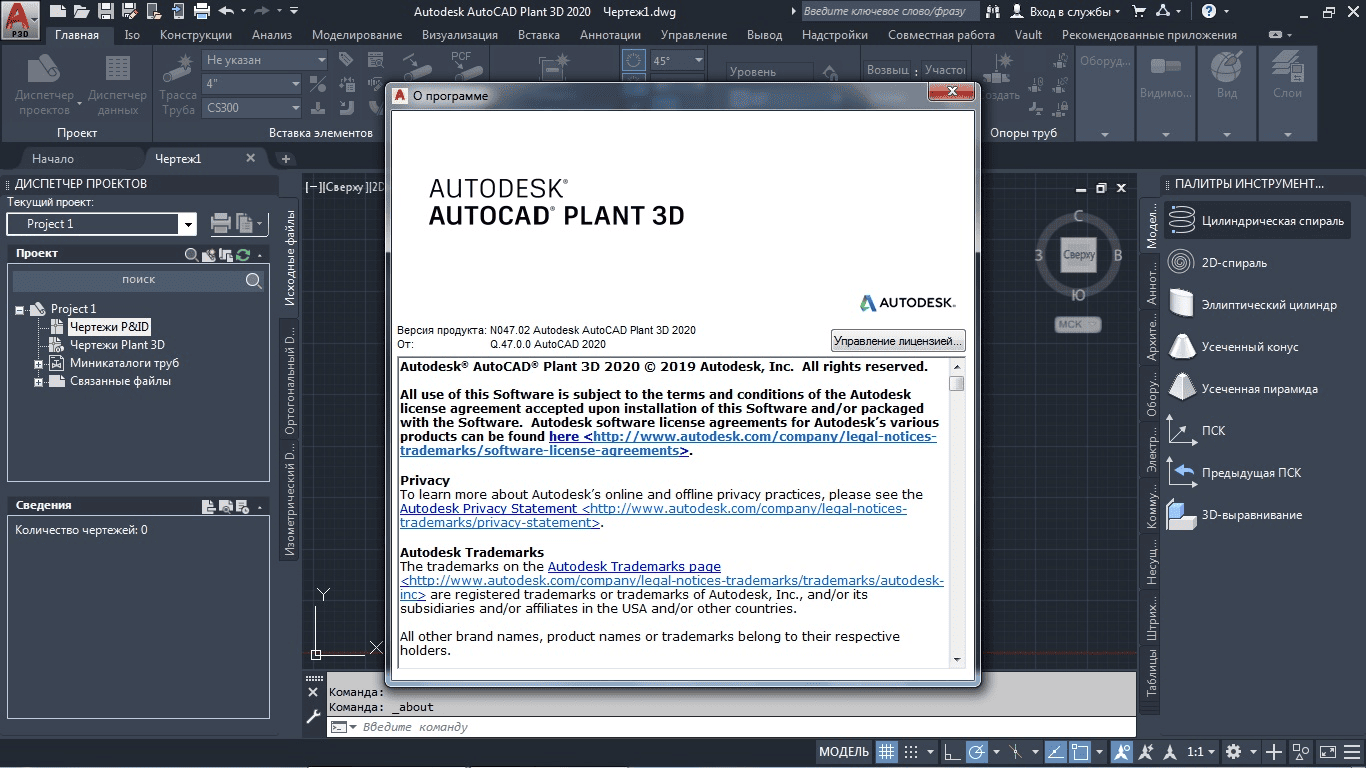Screen dimensions: 1366x768
Task: Click the Диспетчер данных ribbon icon
Action: coord(118,85)
